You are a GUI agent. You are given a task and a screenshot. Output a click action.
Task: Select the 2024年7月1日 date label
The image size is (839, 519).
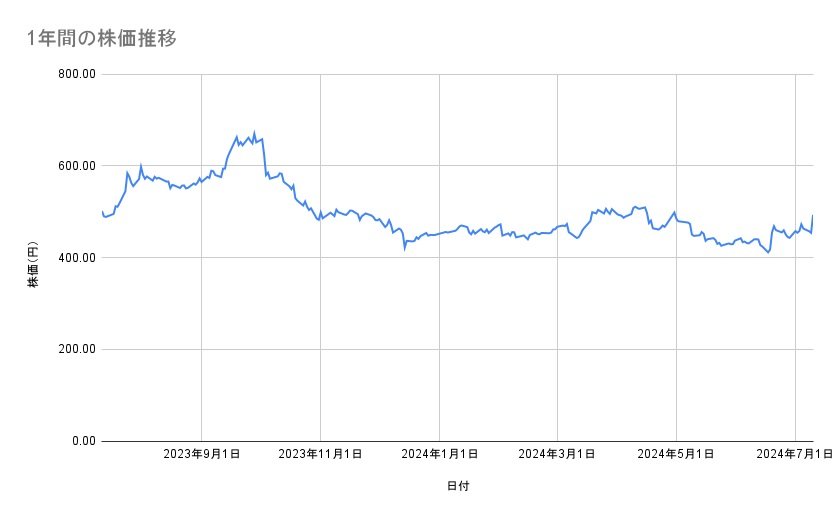[x=795, y=455]
